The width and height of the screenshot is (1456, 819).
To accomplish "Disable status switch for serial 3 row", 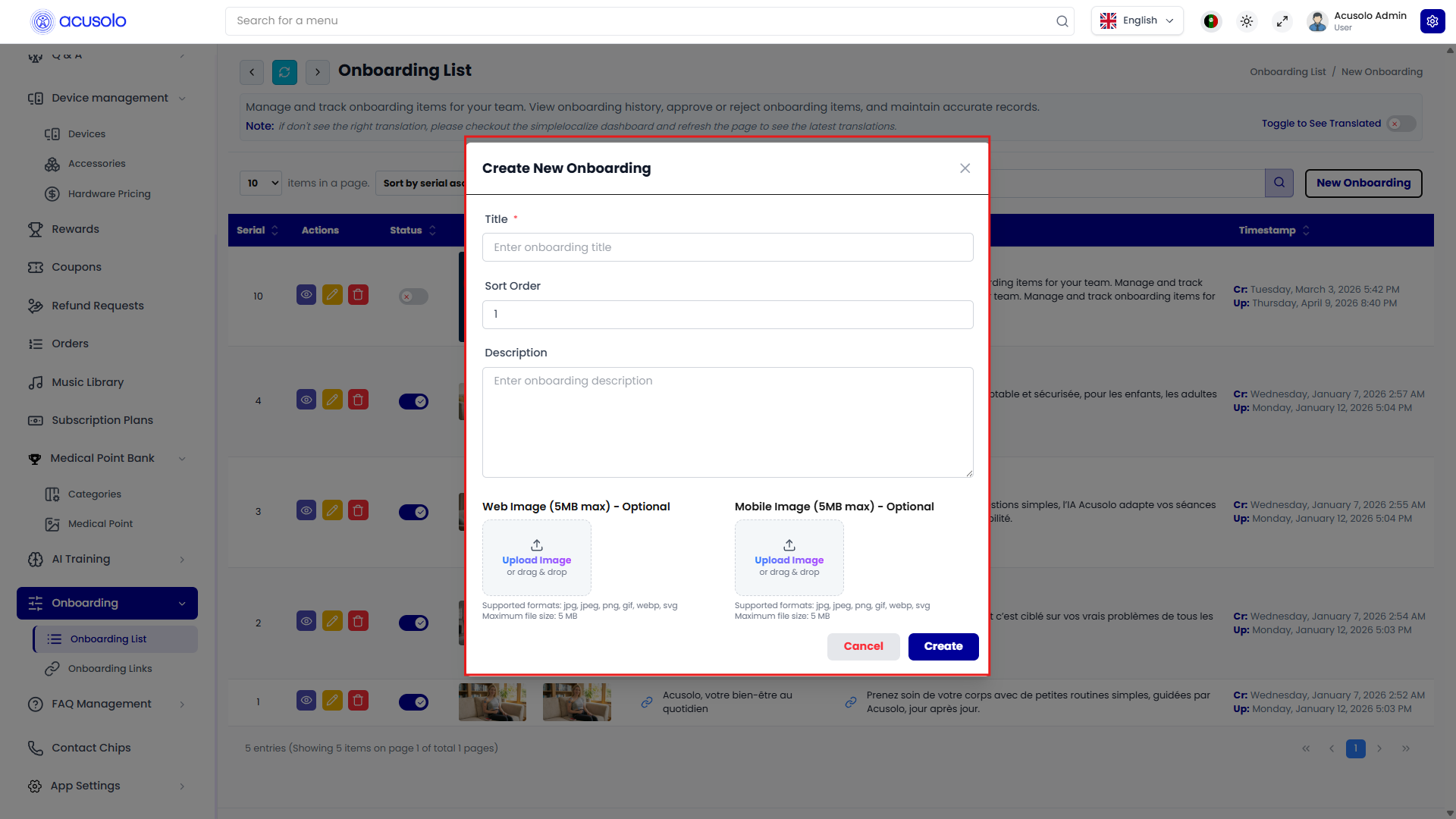I will click(414, 512).
